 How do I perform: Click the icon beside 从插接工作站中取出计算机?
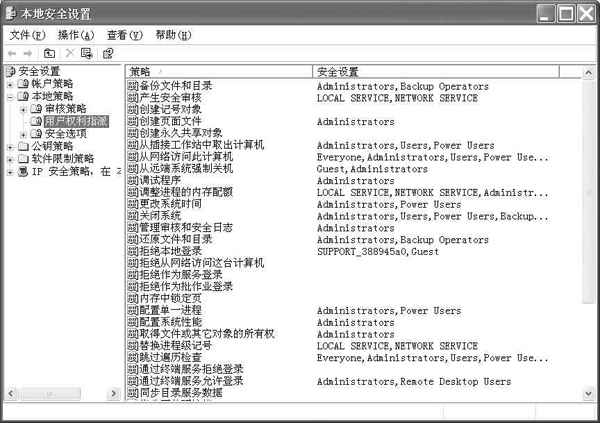pos(133,145)
